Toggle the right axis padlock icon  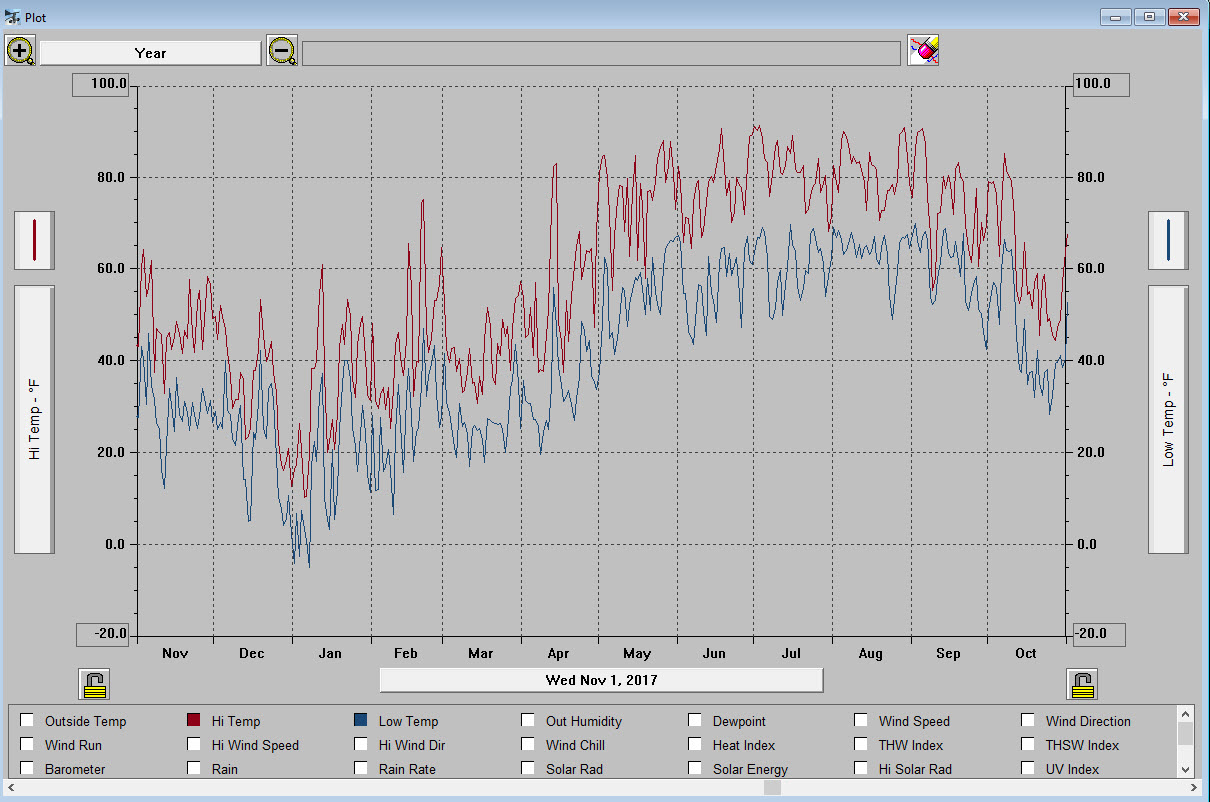[x=1082, y=684]
